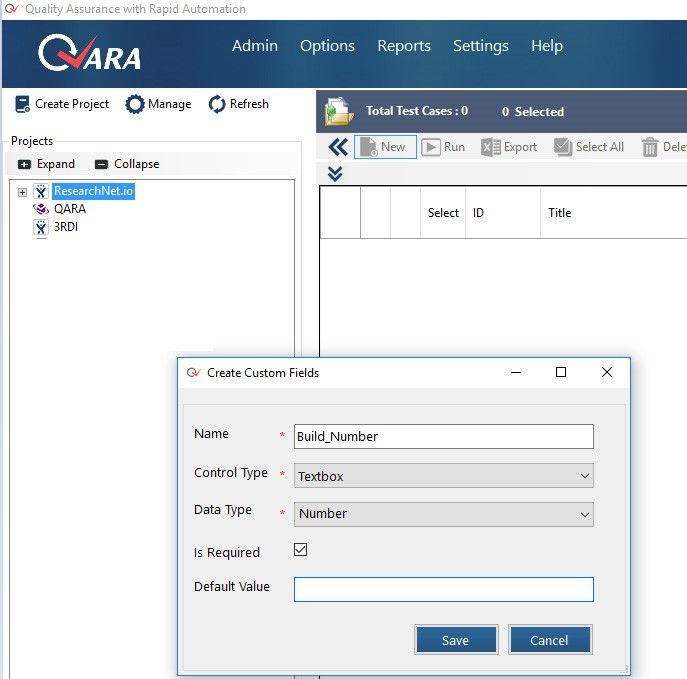Open the Options menu
The height and width of the screenshot is (679, 687).
pyautogui.click(x=327, y=46)
